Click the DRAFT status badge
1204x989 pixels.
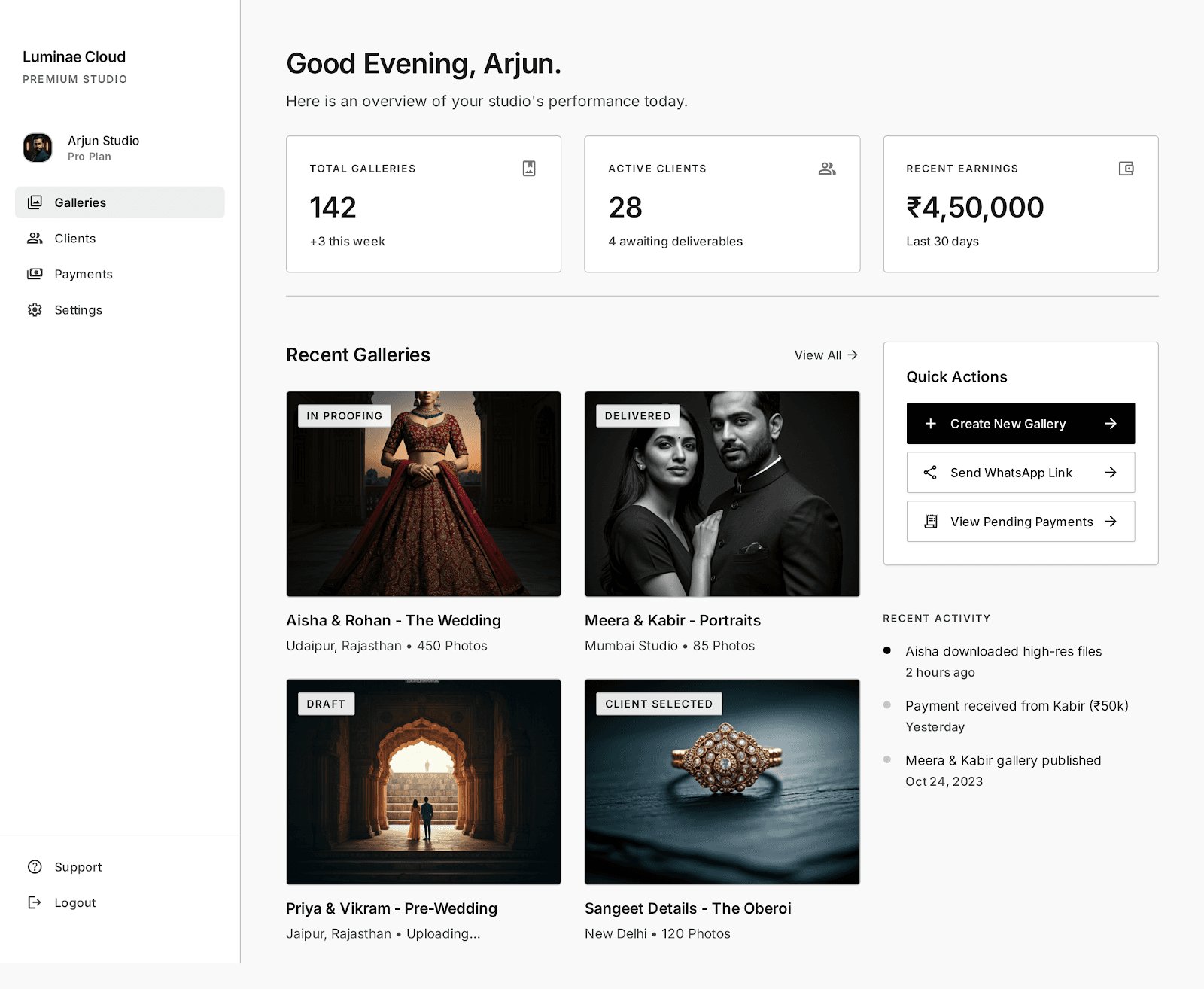click(326, 704)
